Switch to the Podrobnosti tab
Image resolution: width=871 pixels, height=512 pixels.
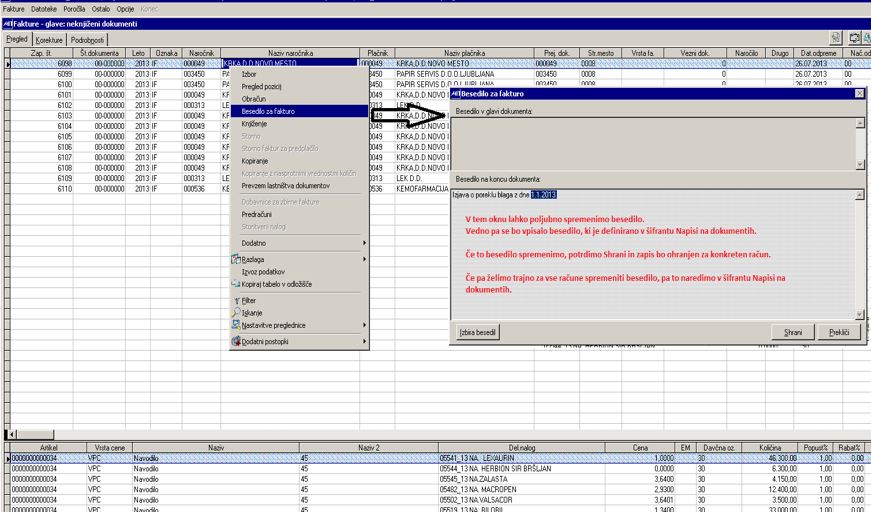tap(87, 40)
